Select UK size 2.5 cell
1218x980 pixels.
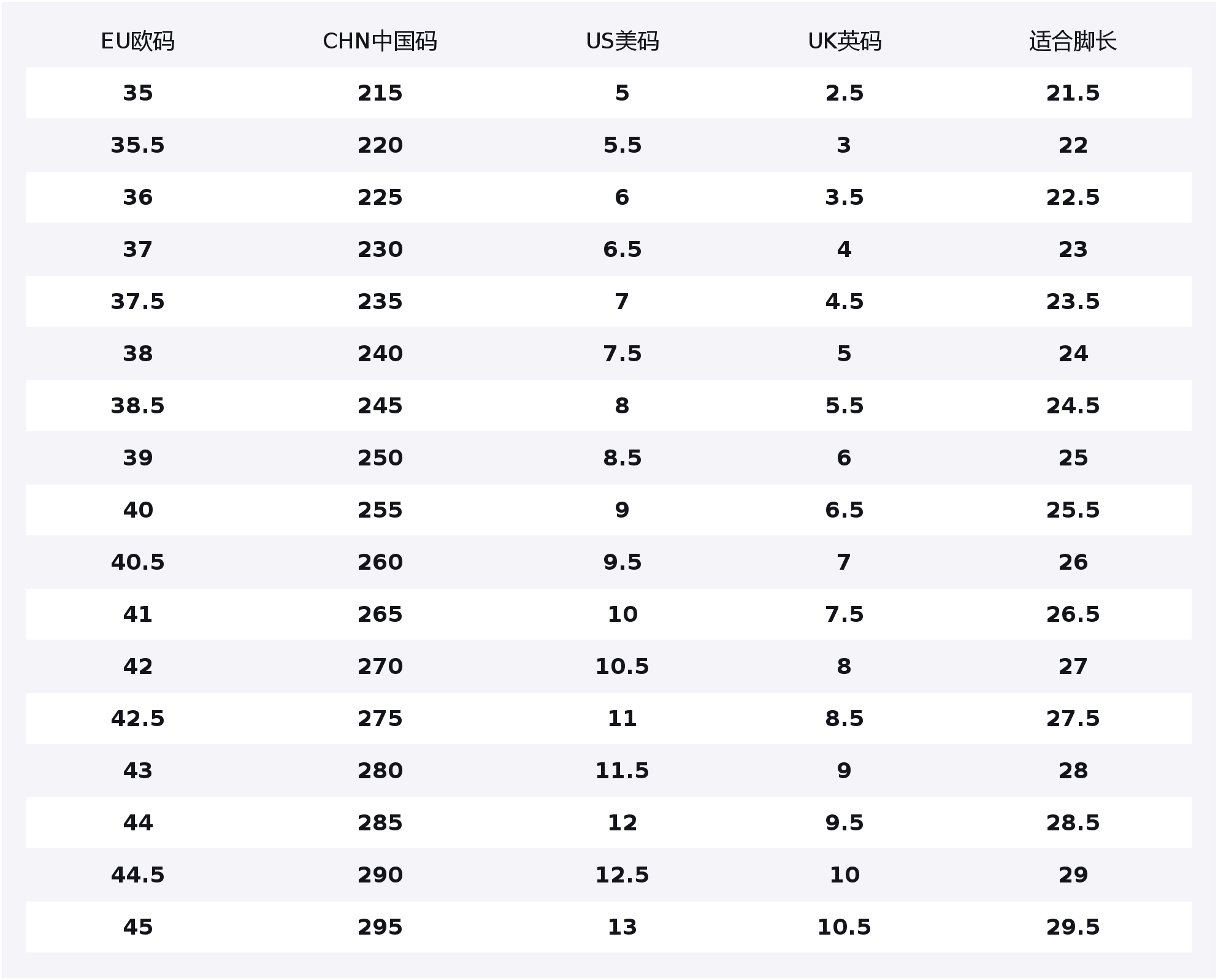click(844, 93)
